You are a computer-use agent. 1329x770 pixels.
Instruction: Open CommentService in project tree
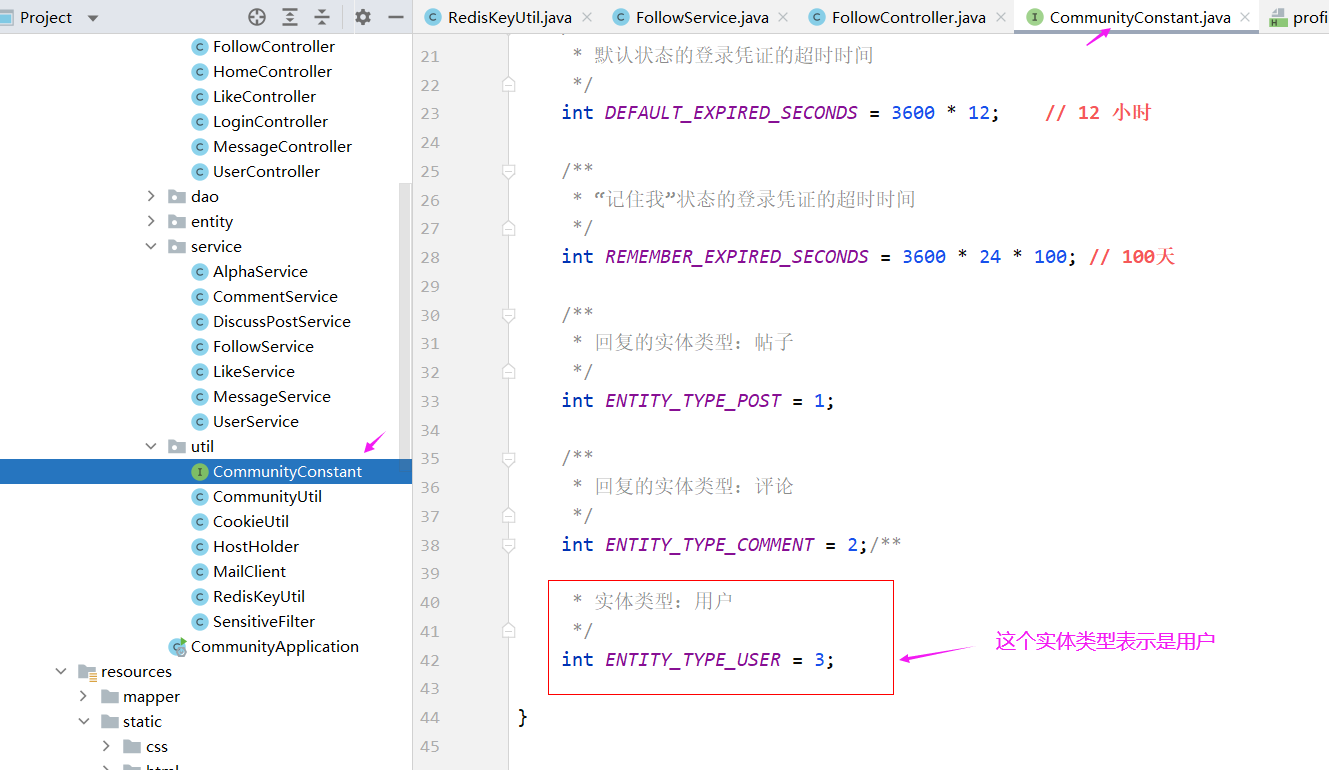(x=275, y=296)
